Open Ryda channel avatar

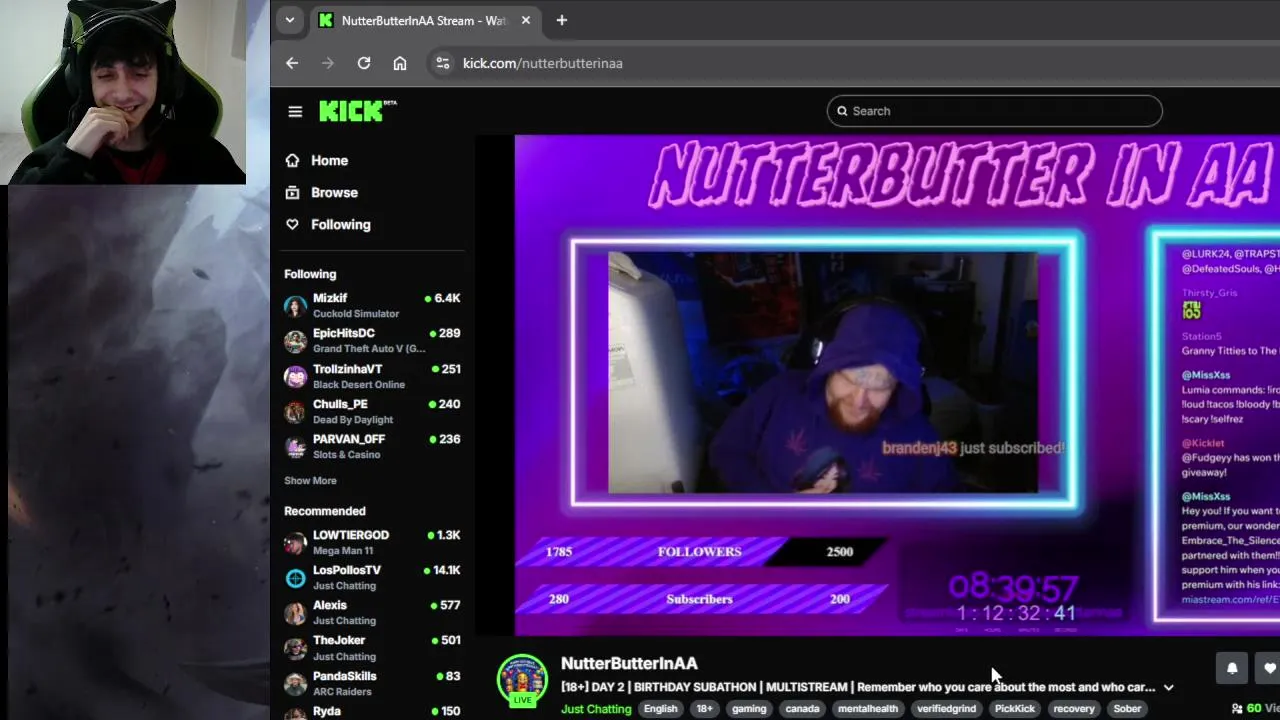click(295, 714)
